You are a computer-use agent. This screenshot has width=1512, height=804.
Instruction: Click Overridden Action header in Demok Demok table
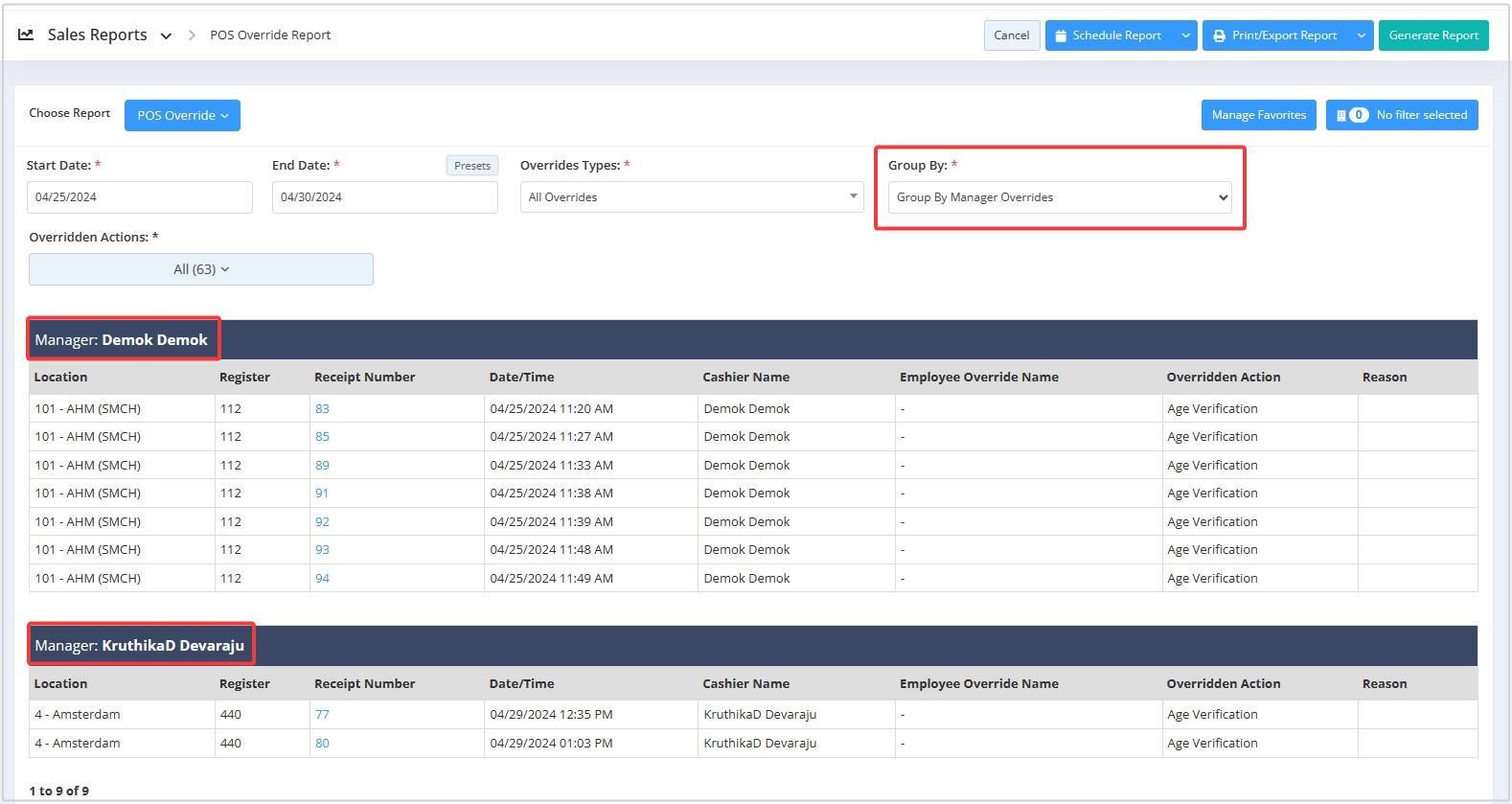1223,377
